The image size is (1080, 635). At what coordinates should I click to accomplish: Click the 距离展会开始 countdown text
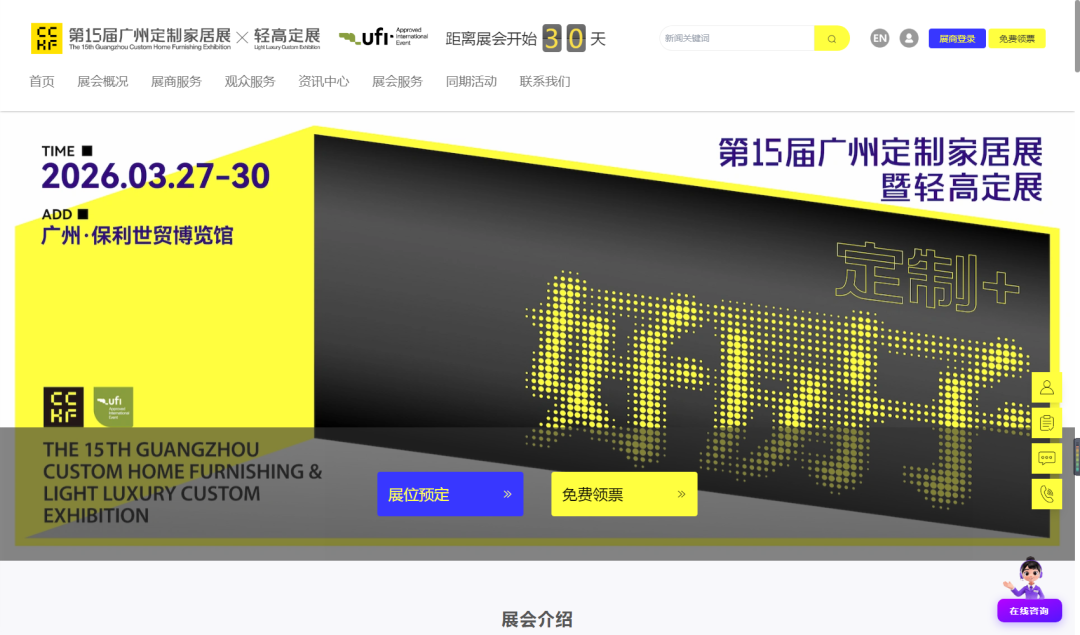[x=491, y=39]
